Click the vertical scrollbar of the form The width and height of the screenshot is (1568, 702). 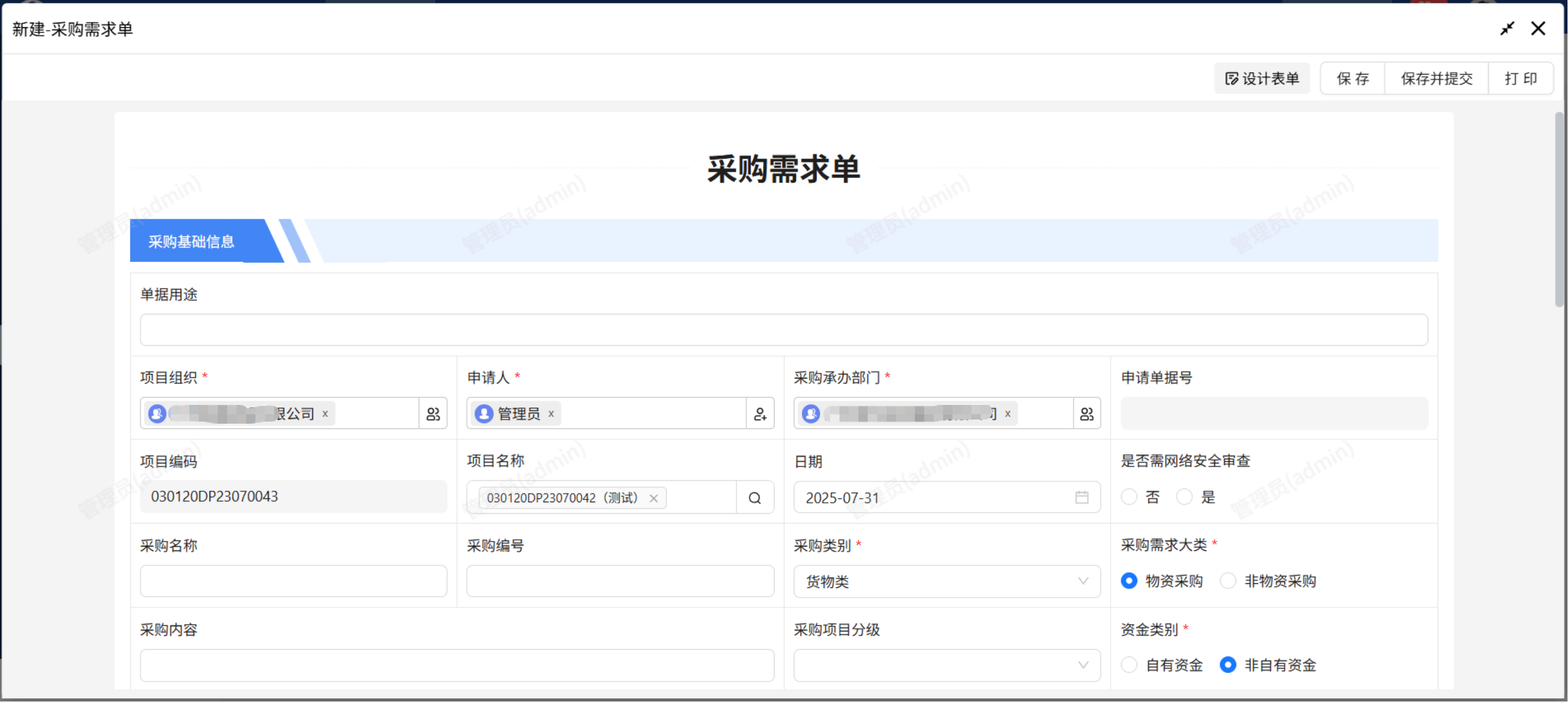(x=1560, y=210)
